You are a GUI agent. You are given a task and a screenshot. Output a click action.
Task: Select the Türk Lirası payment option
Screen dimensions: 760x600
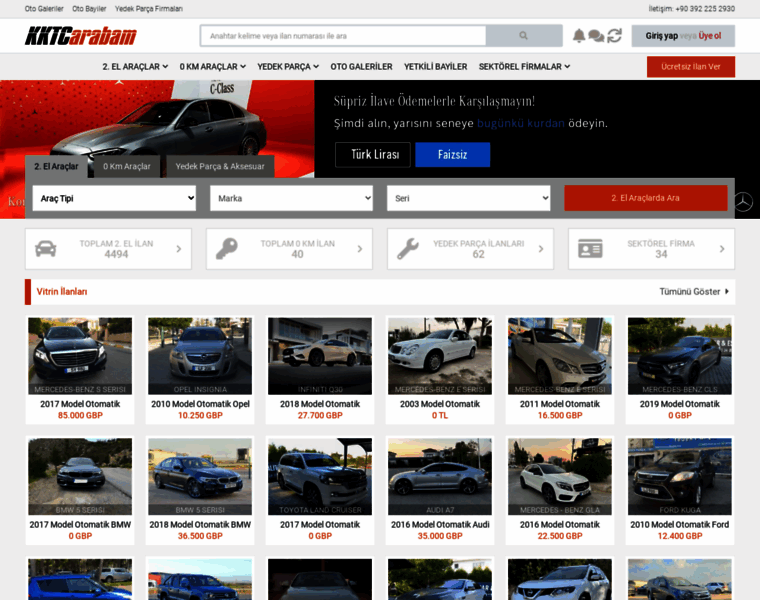click(x=373, y=155)
